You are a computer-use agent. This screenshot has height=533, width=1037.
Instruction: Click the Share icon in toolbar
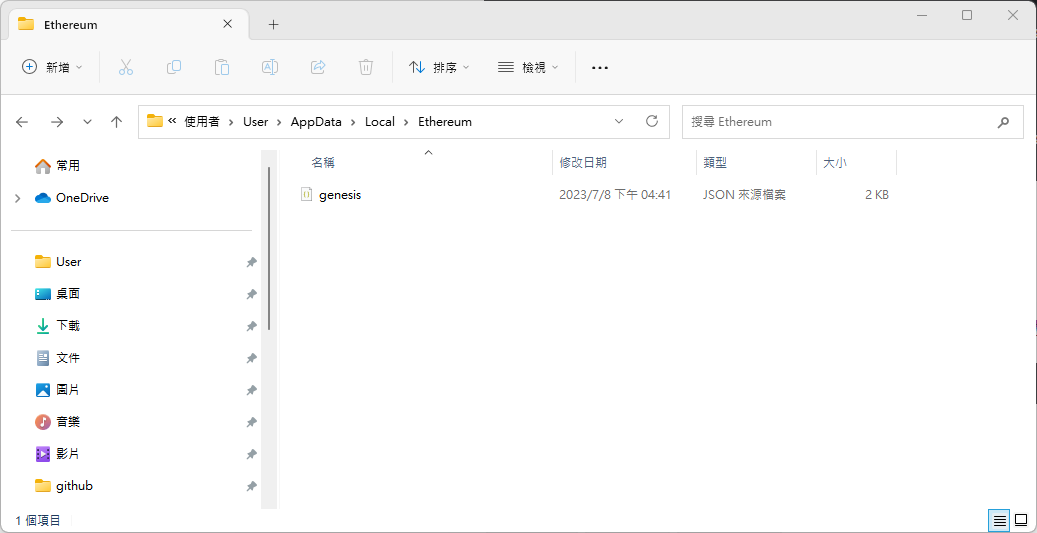pos(318,67)
